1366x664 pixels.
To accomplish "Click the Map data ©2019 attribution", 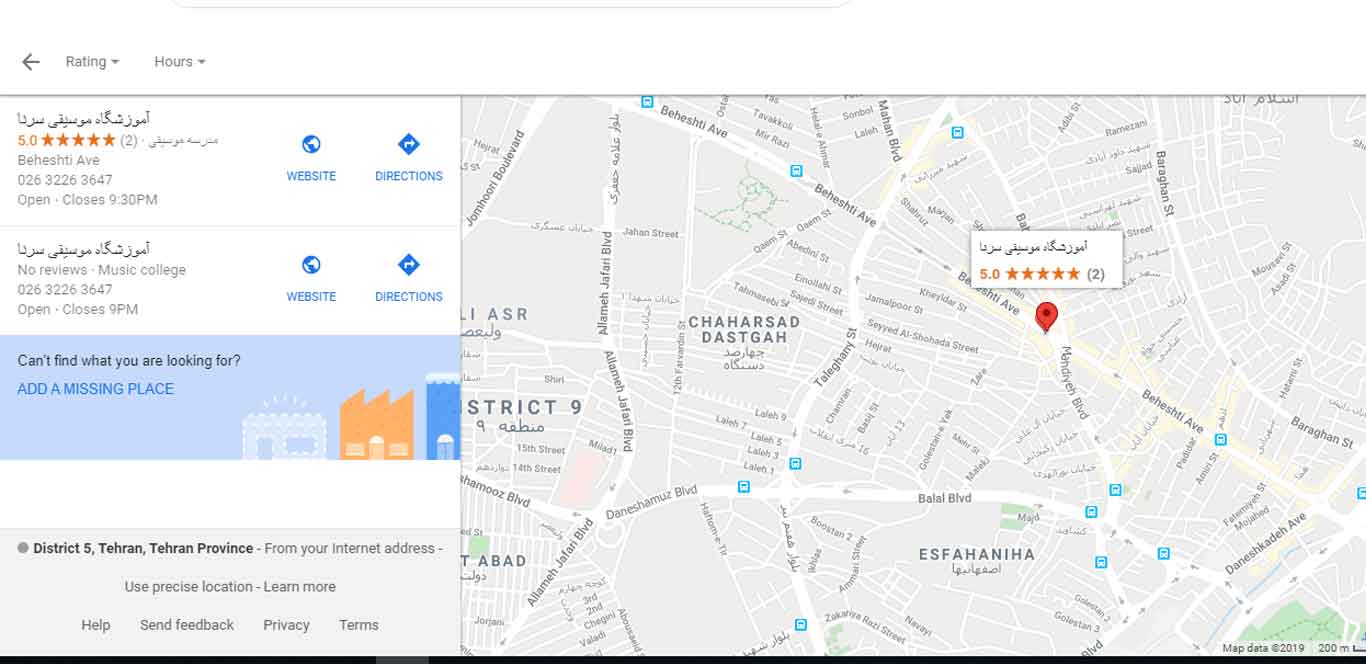I will (x=1263, y=648).
